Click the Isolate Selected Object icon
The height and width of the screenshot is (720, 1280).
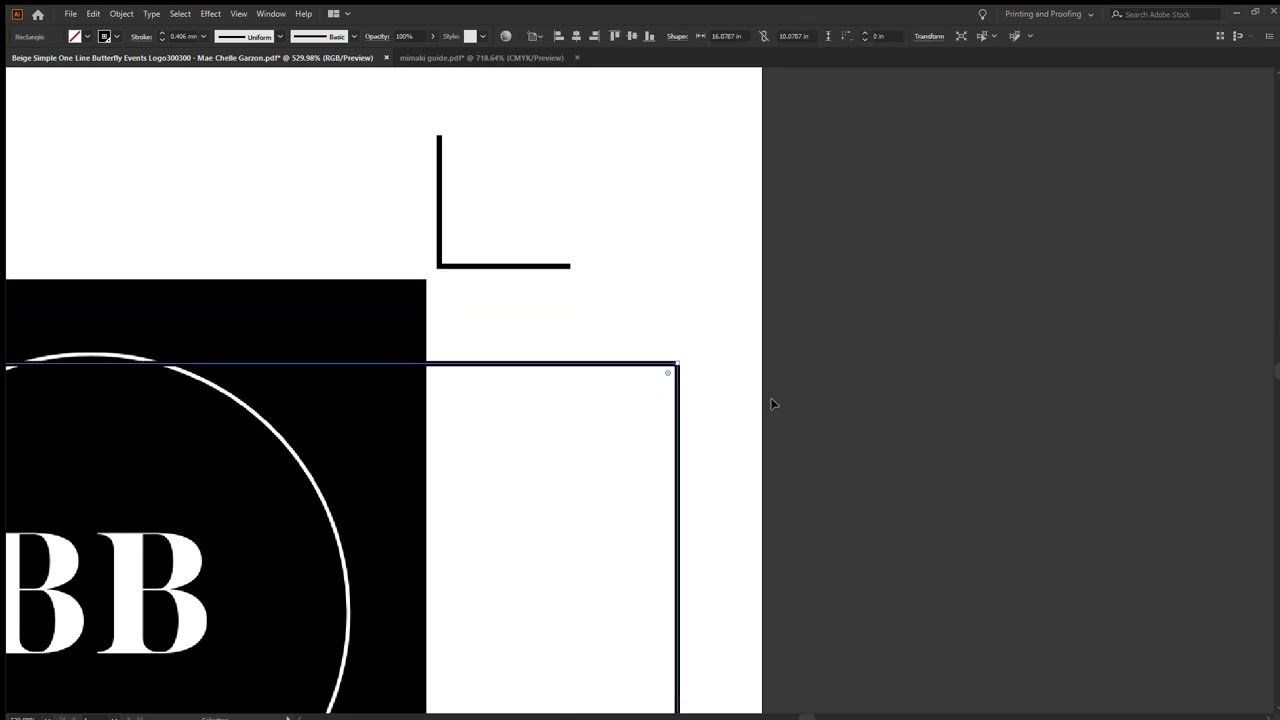[961, 36]
